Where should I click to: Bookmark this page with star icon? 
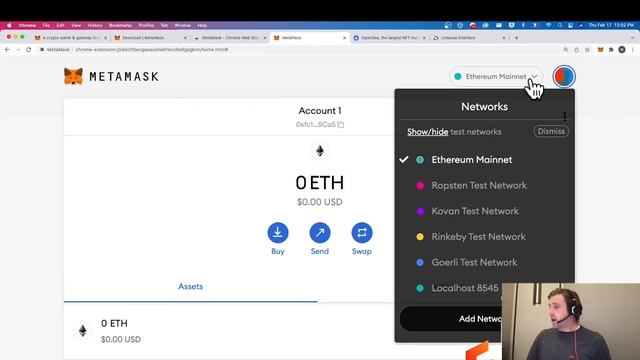[587, 50]
